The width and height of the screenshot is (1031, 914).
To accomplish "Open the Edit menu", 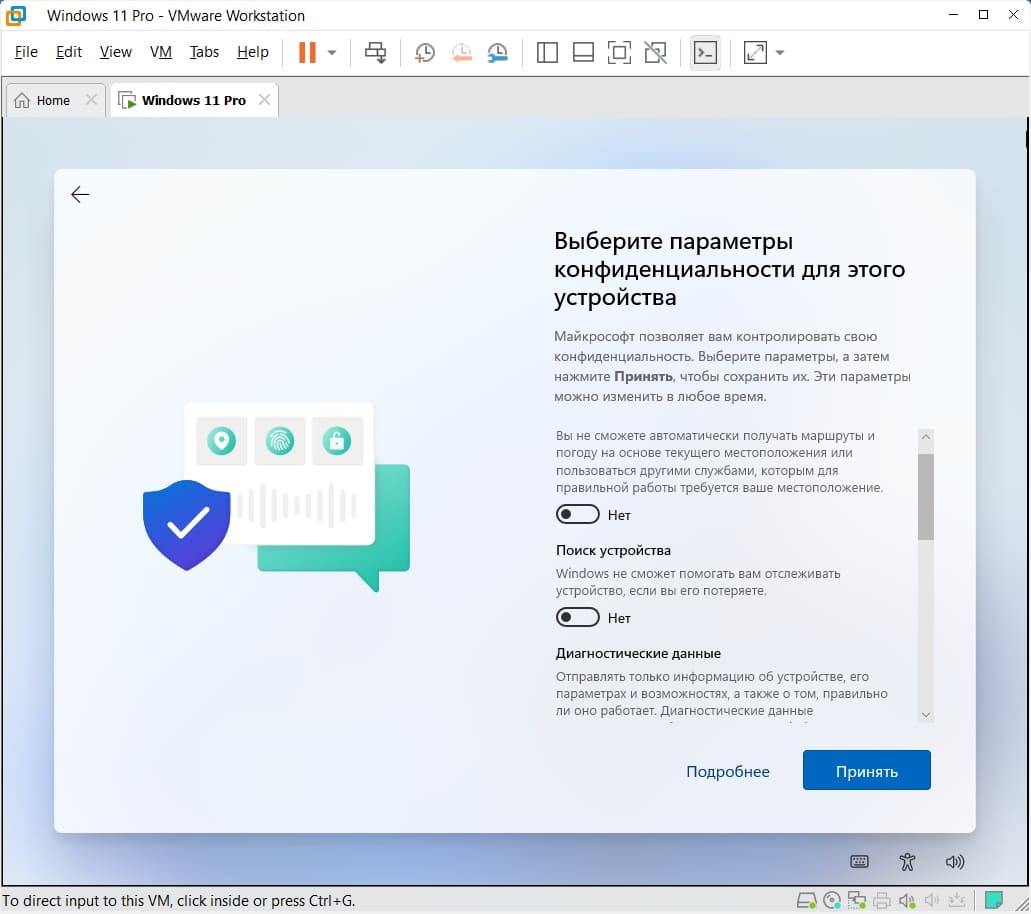I will (x=69, y=52).
